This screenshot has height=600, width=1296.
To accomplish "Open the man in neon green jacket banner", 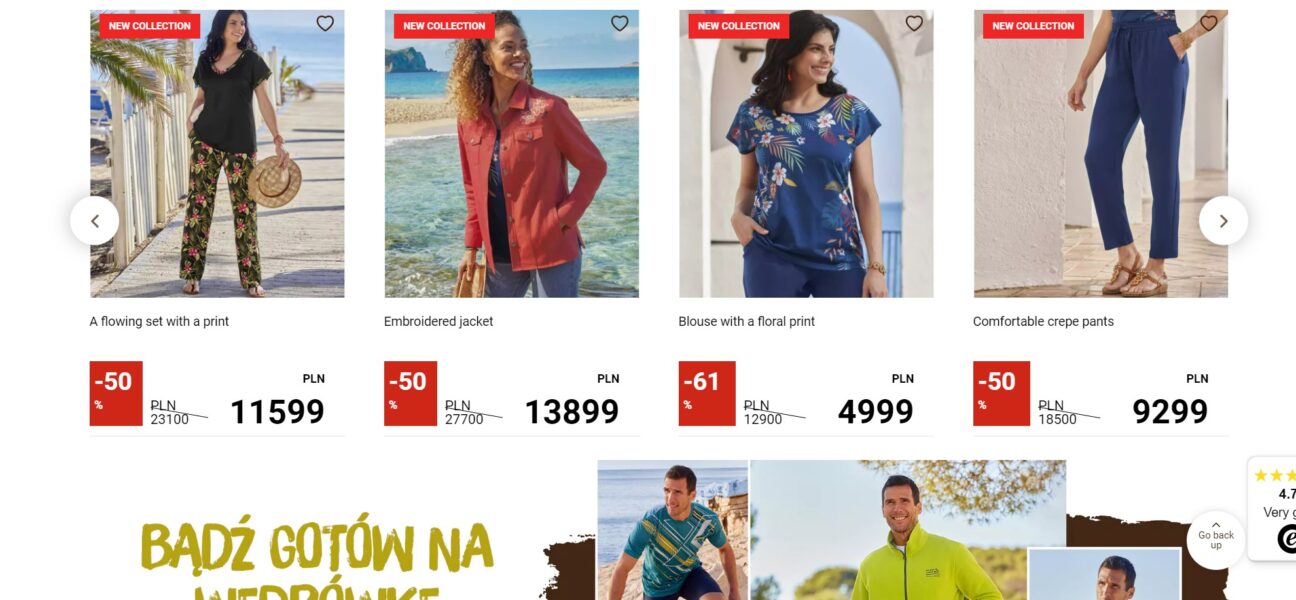I will [907, 530].
